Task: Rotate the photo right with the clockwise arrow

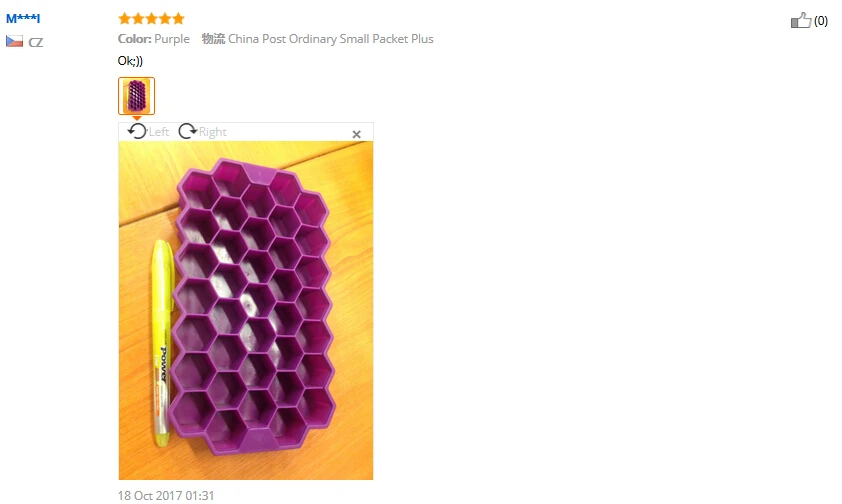Action: point(187,131)
